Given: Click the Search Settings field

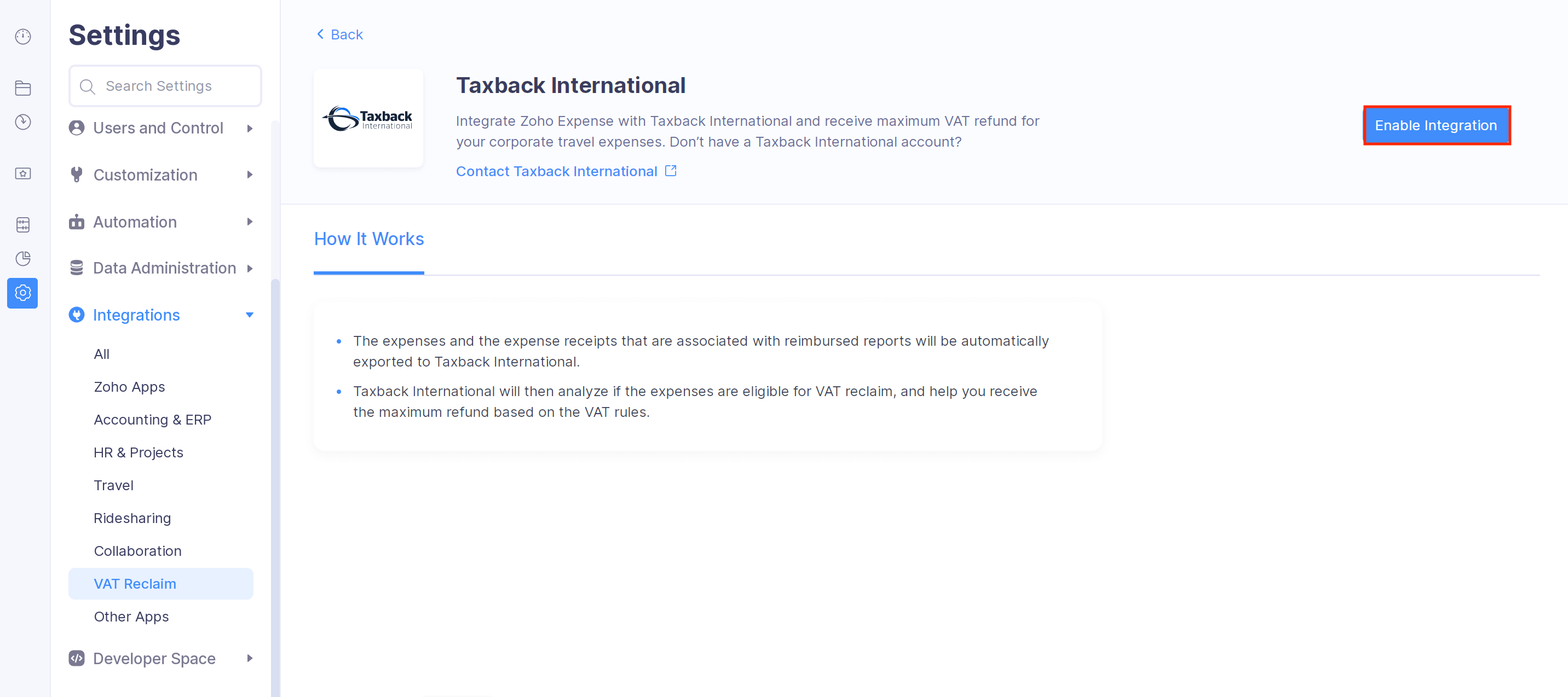Looking at the screenshot, I should [x=165, y=86].
